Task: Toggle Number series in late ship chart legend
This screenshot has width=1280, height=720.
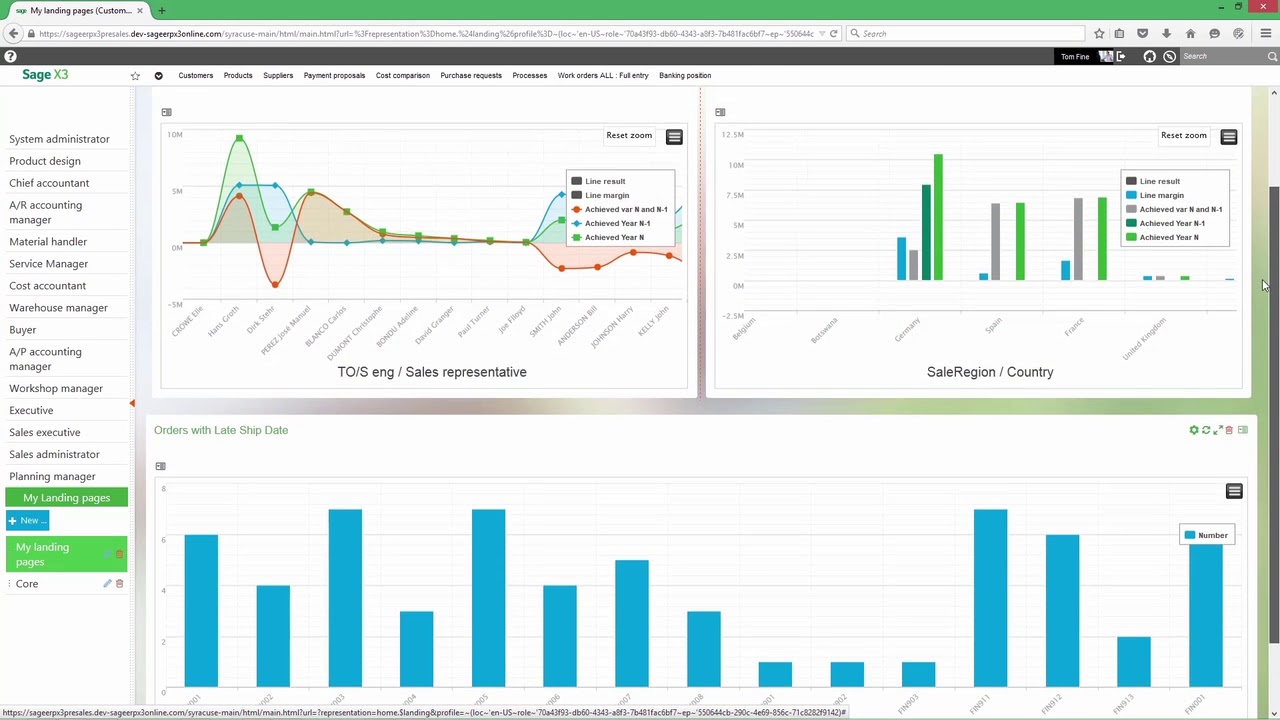Action: click(1212, 535)
